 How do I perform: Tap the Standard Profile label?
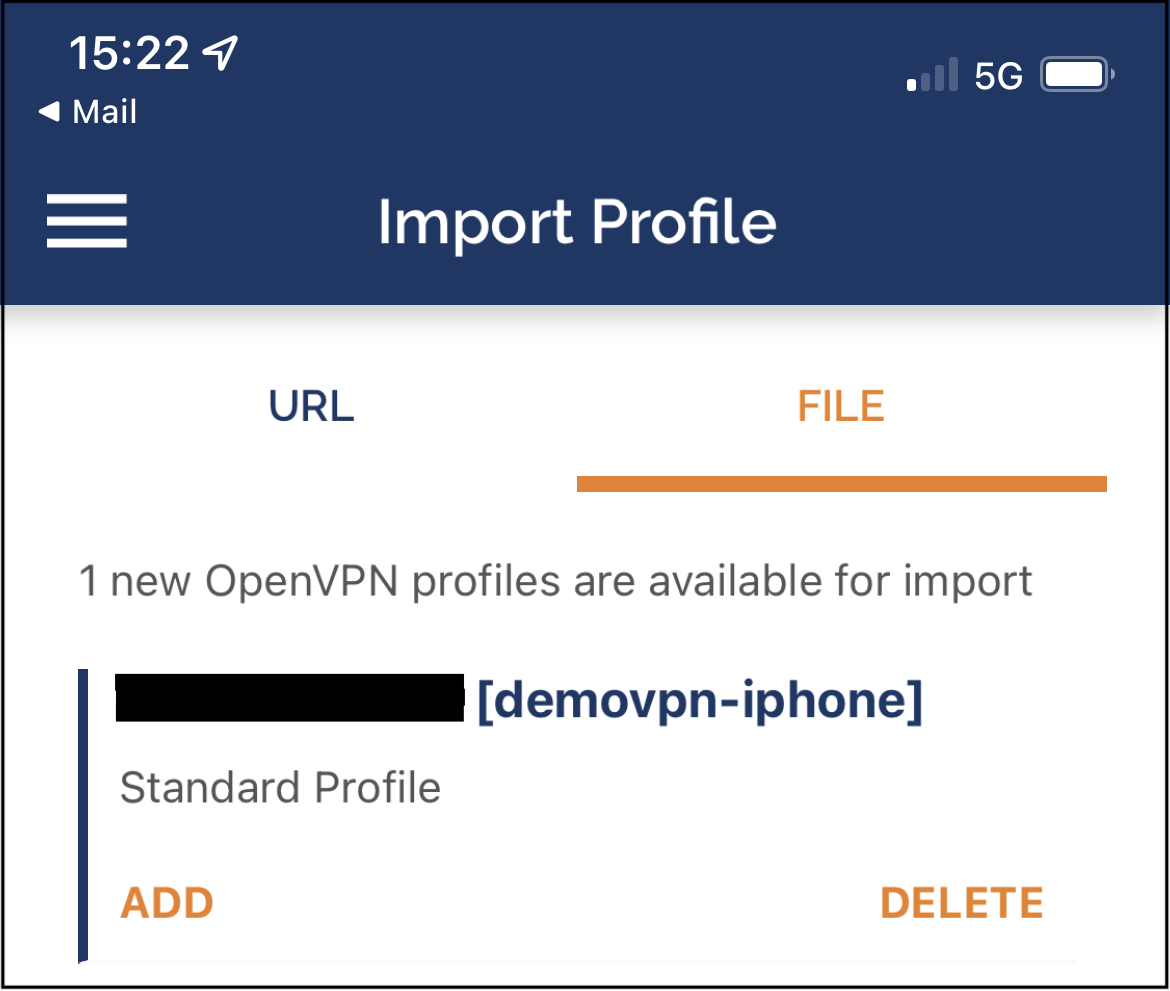point(280,787)
